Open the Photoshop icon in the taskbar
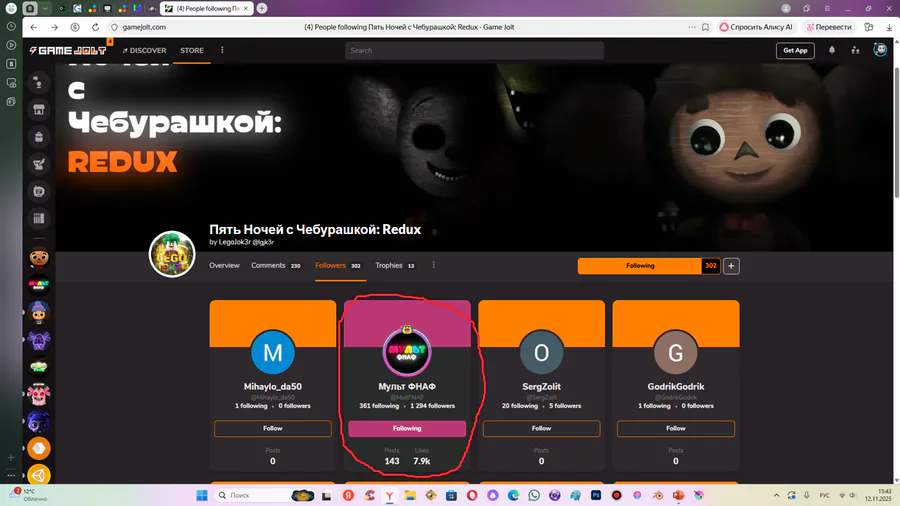This screenshot has height=506, width=900. pyautogui.click(x=596, y=495)
